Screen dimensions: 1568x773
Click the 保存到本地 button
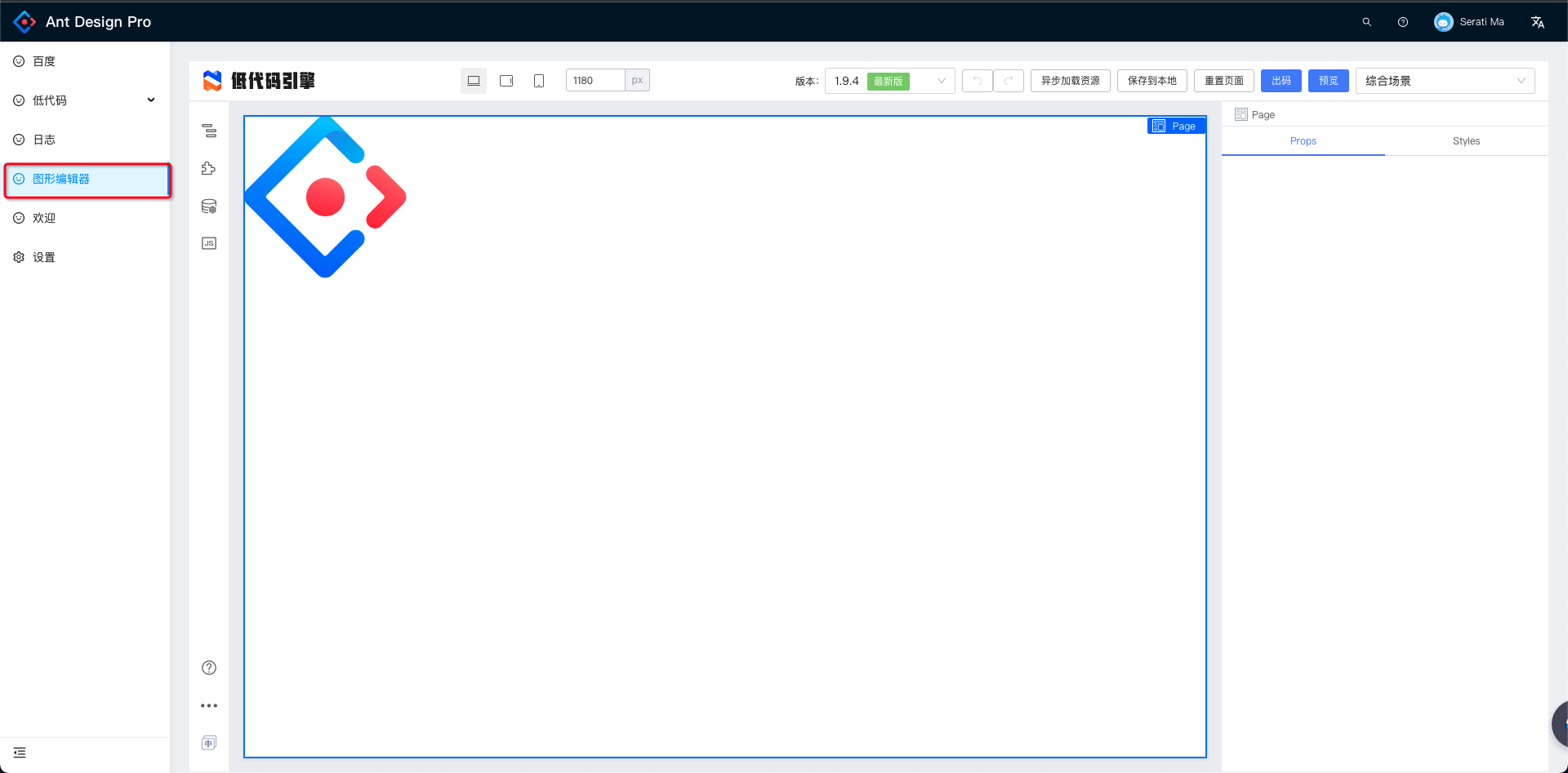coord(1152,81)
